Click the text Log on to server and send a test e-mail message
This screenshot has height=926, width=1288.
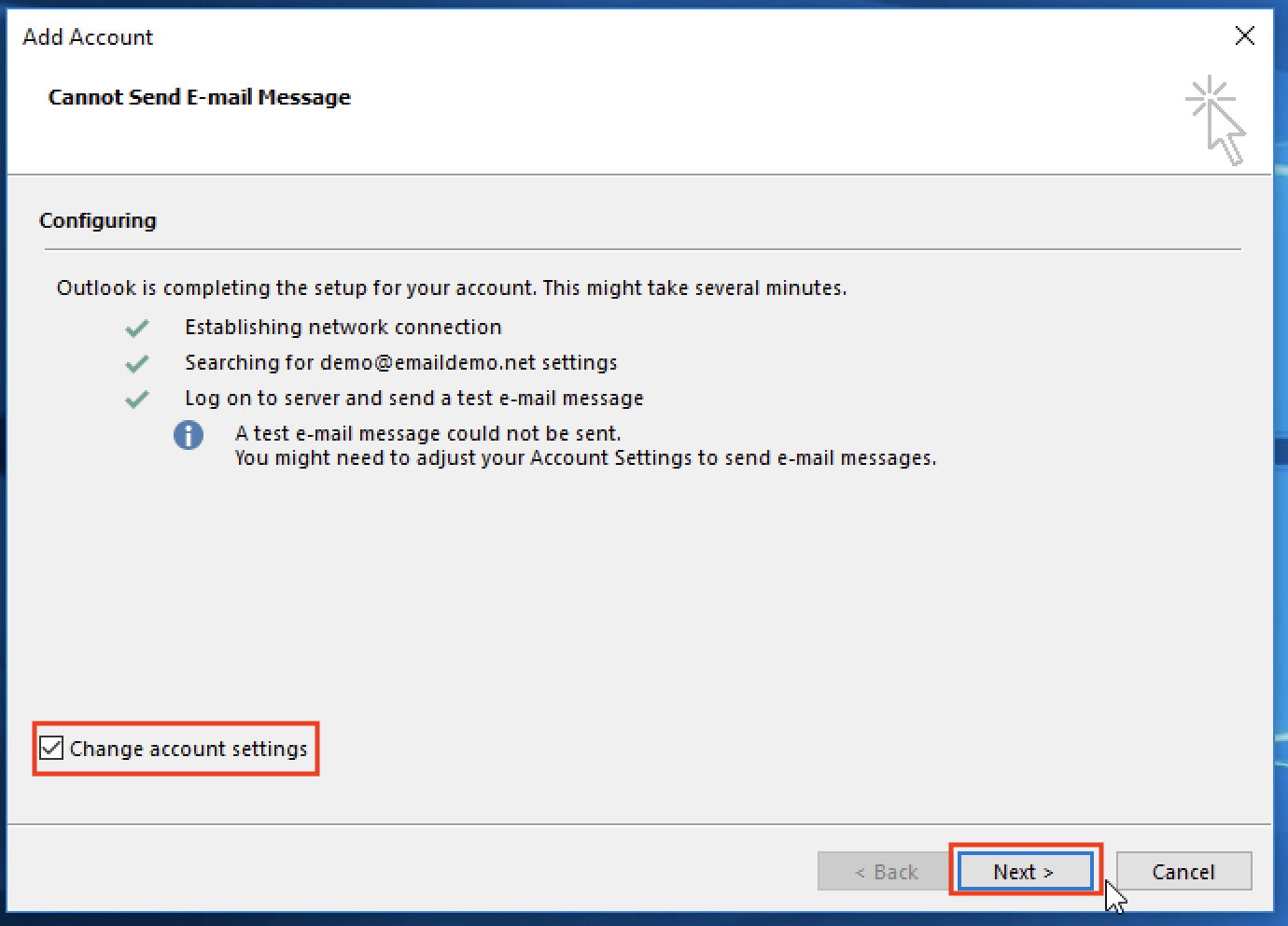pyautogui.click(x=414, y=398)
